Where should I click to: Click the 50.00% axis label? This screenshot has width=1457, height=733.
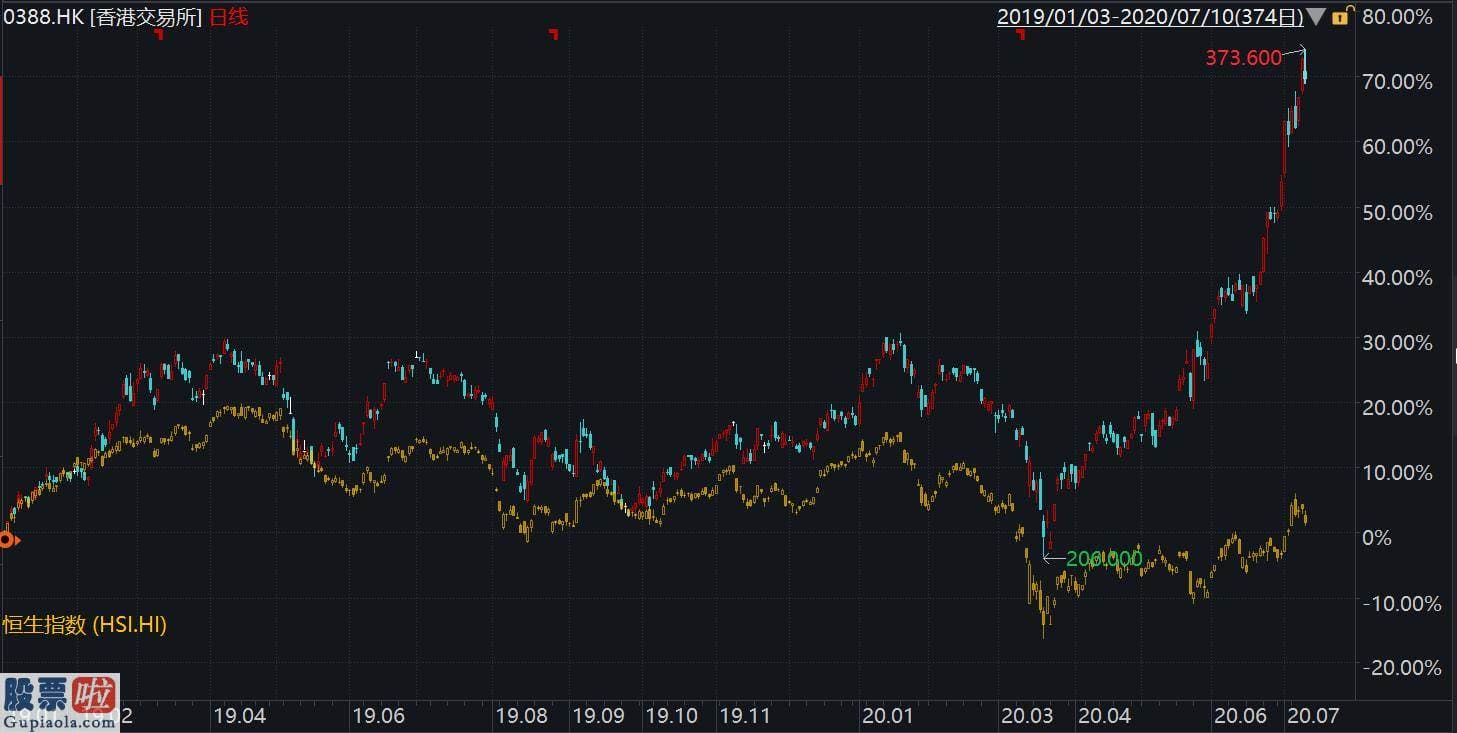(x=1397, y=212)
